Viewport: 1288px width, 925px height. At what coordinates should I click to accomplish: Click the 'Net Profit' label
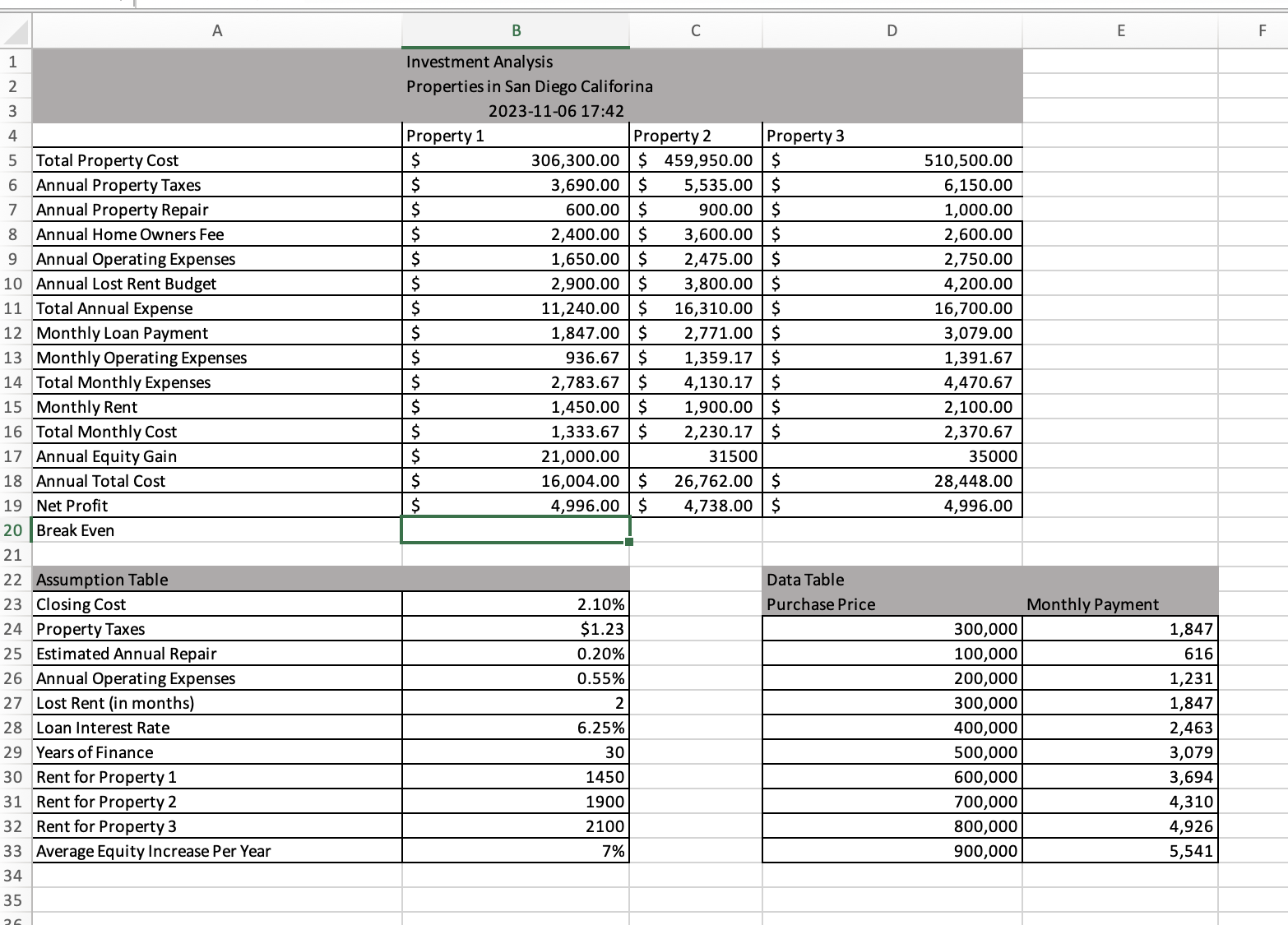pos(72,506)
